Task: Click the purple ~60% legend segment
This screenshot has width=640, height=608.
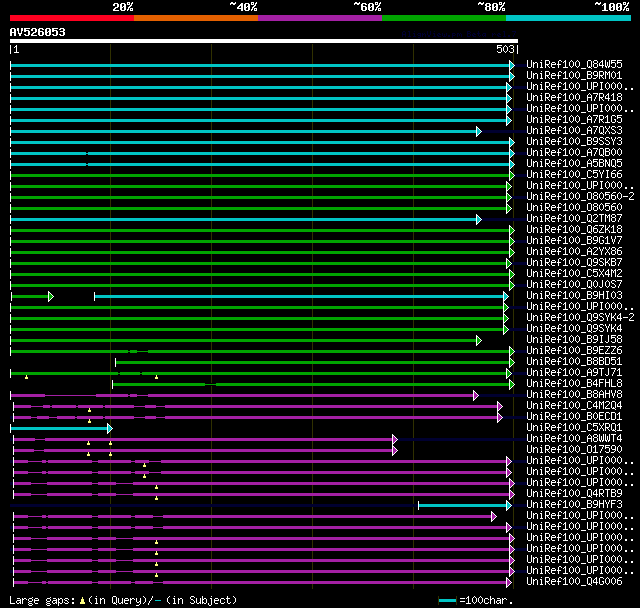Action: coord(320,18)
